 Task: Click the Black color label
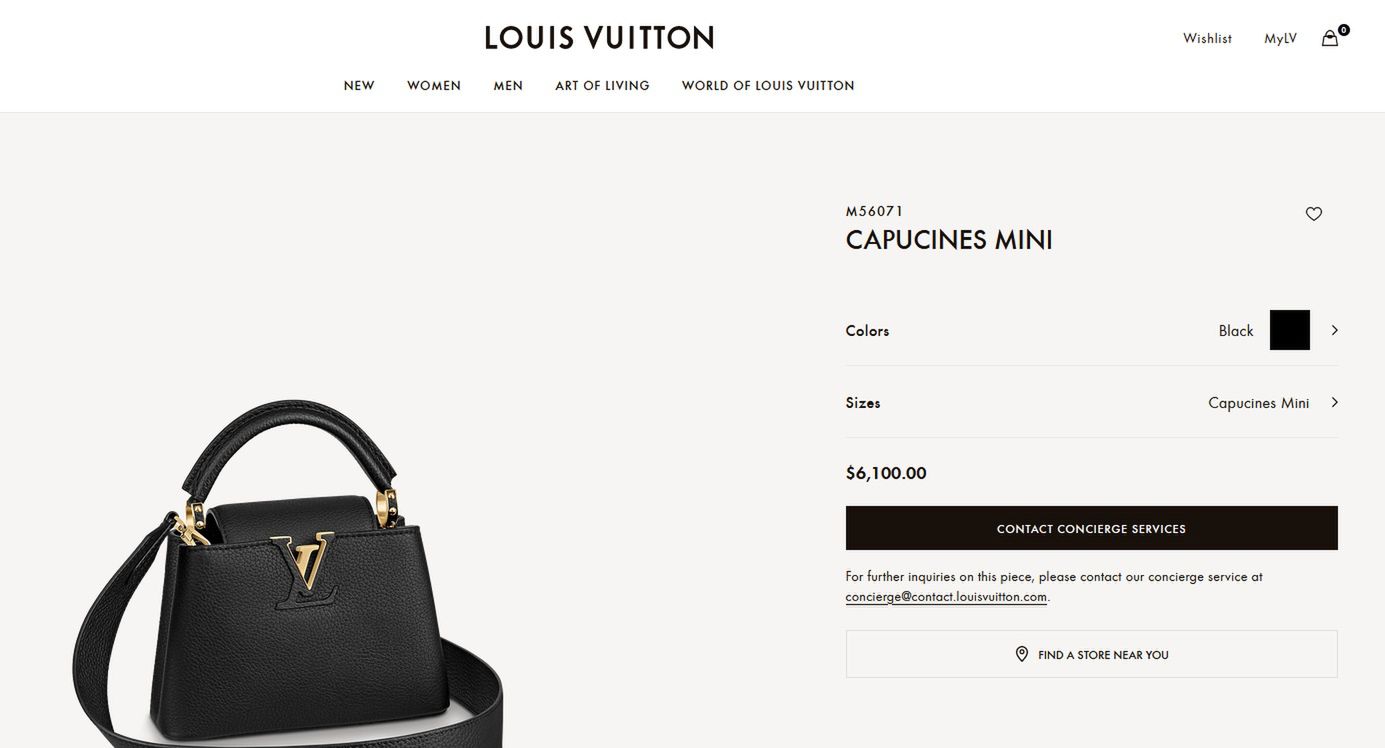1236,331
